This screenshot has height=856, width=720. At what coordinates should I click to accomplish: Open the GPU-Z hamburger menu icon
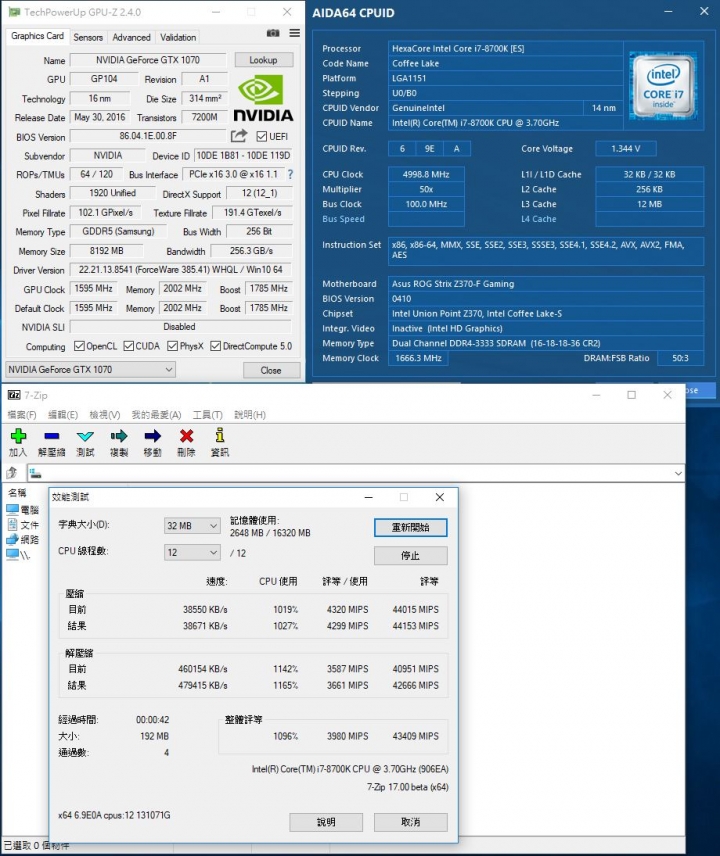click(294, 33)
